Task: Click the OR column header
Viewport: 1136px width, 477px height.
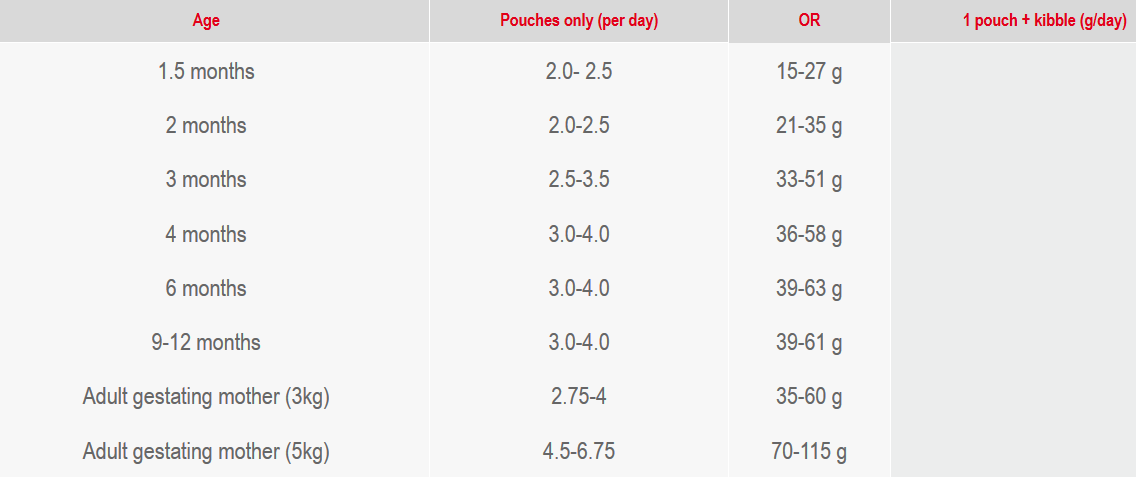Action: [809, 21]
